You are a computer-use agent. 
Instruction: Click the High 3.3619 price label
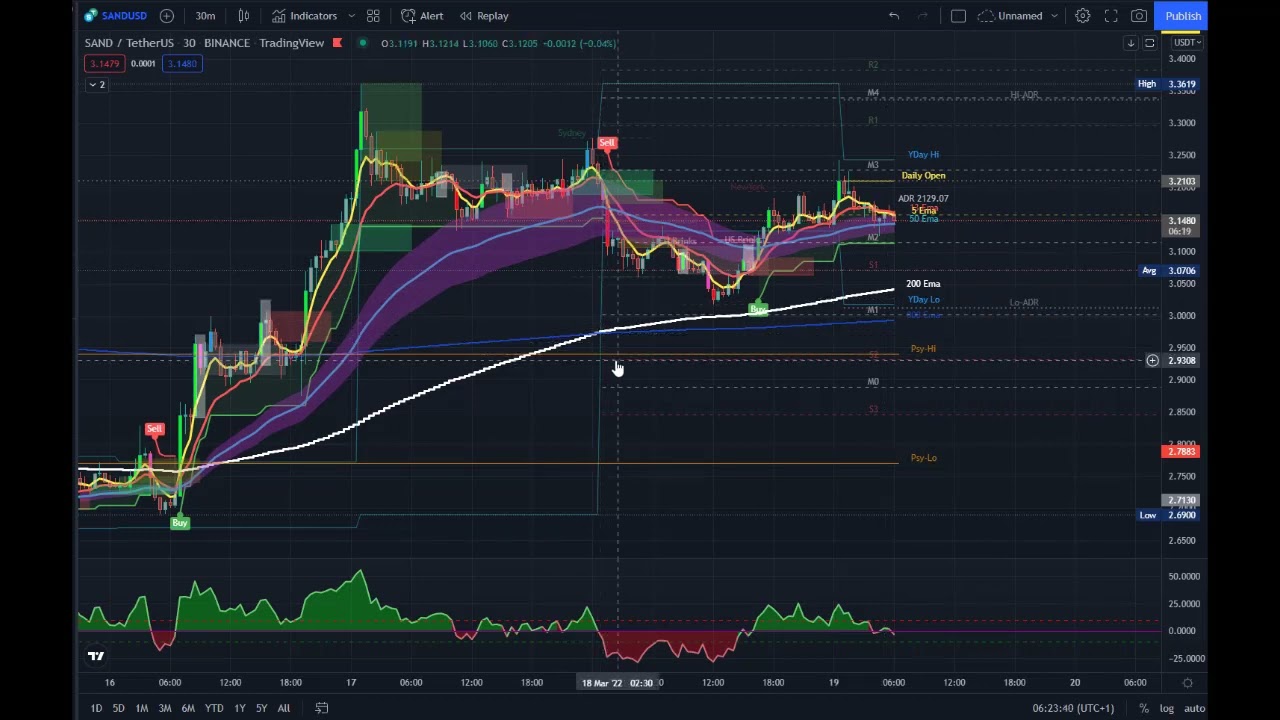click(1167, 84)
